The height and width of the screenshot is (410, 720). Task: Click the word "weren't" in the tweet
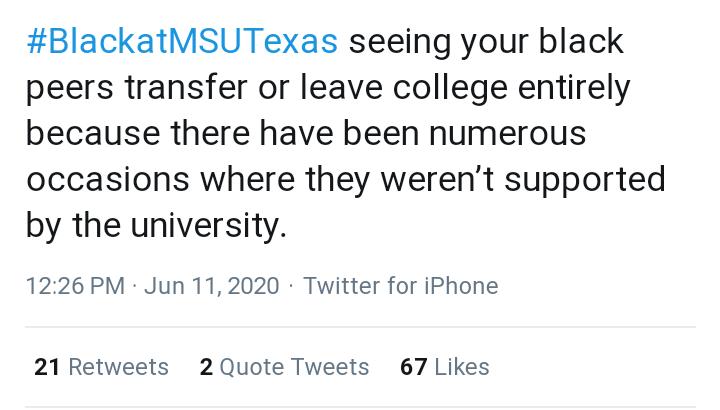tap(437, 179)
